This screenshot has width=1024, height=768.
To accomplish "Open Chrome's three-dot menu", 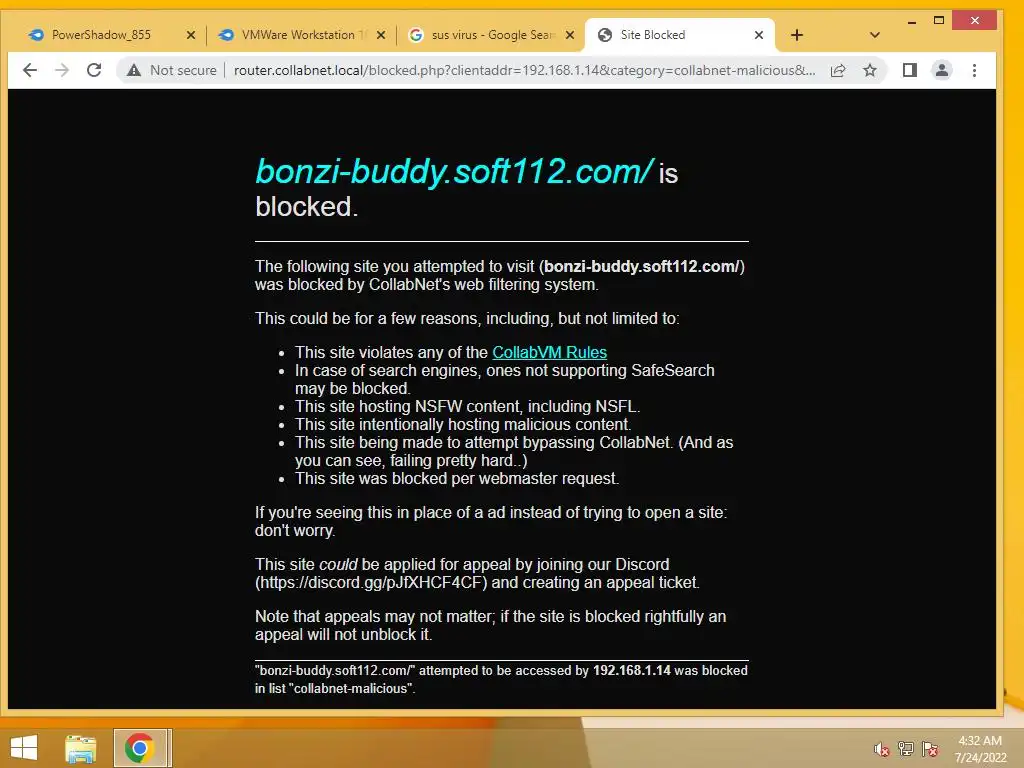I will 974,71.
